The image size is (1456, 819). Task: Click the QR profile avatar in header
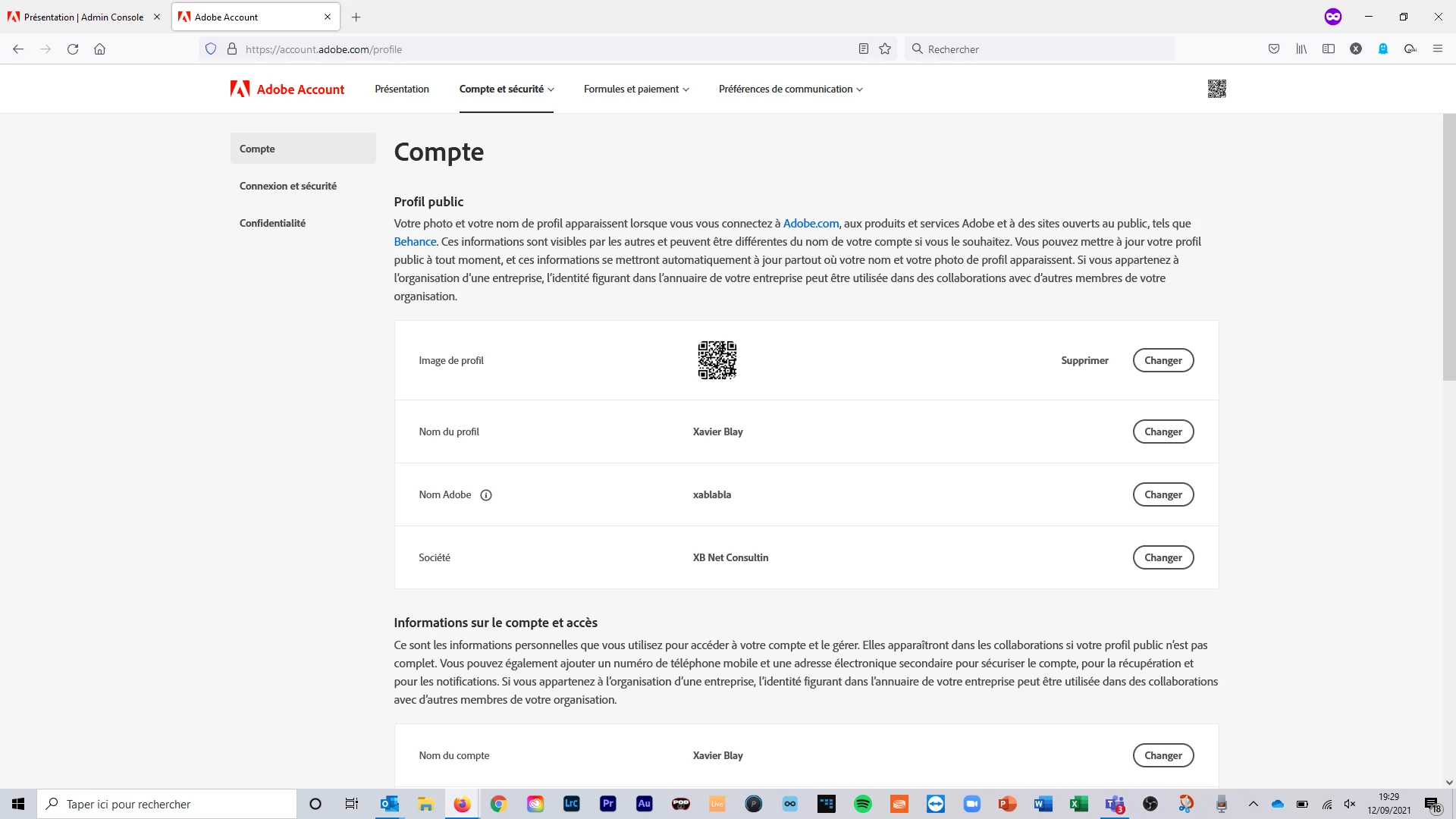click(1216, 89)
